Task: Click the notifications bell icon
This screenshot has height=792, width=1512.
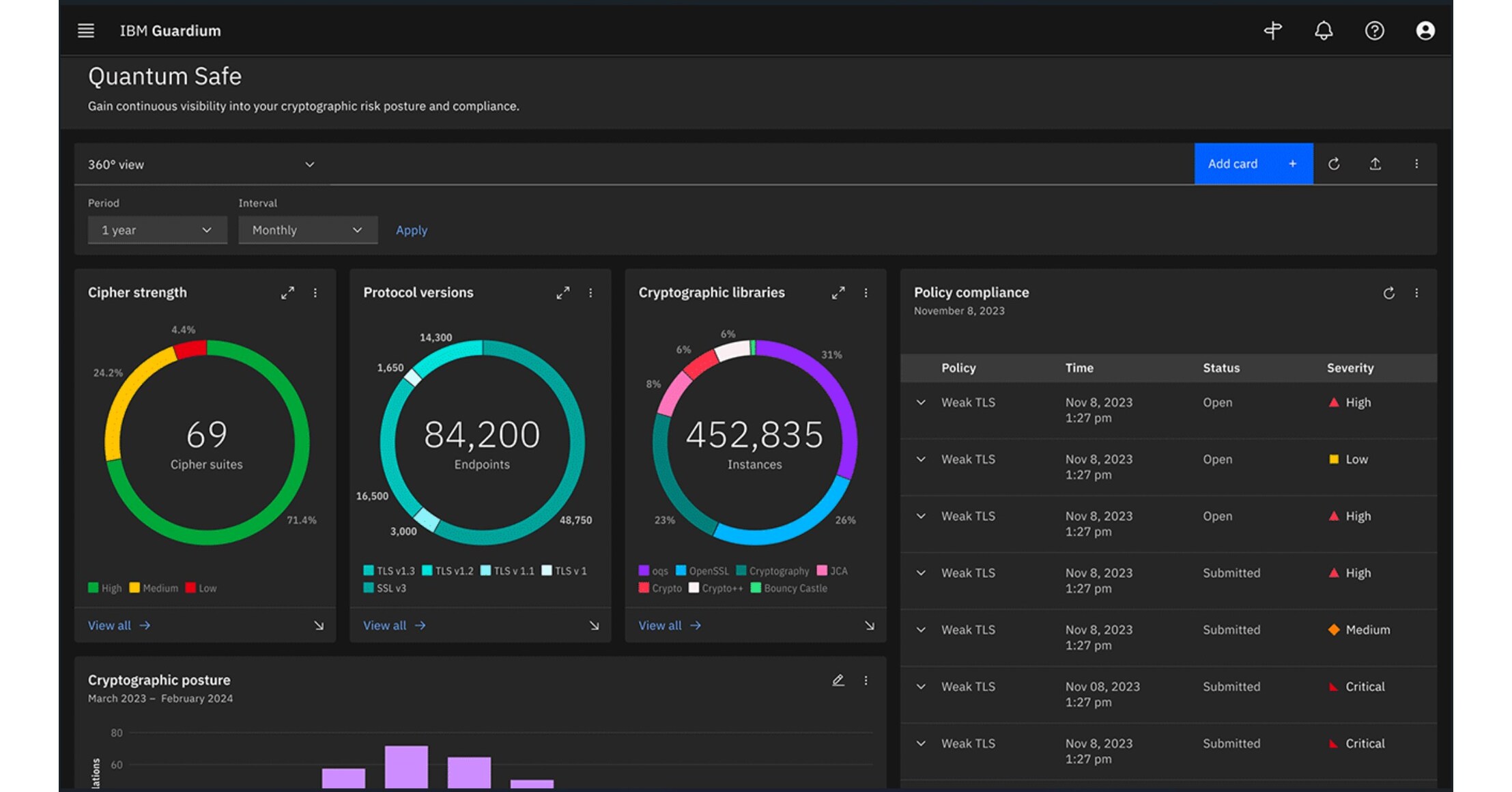Action: 1324,31
